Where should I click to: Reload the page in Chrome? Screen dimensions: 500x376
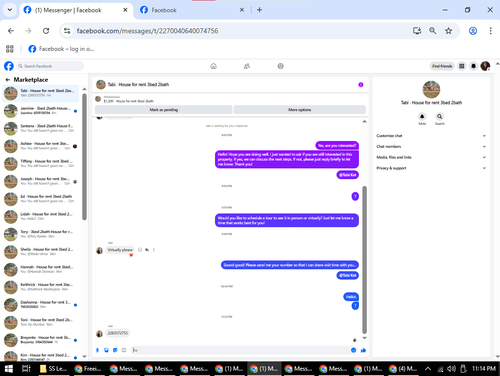(46, 31)
